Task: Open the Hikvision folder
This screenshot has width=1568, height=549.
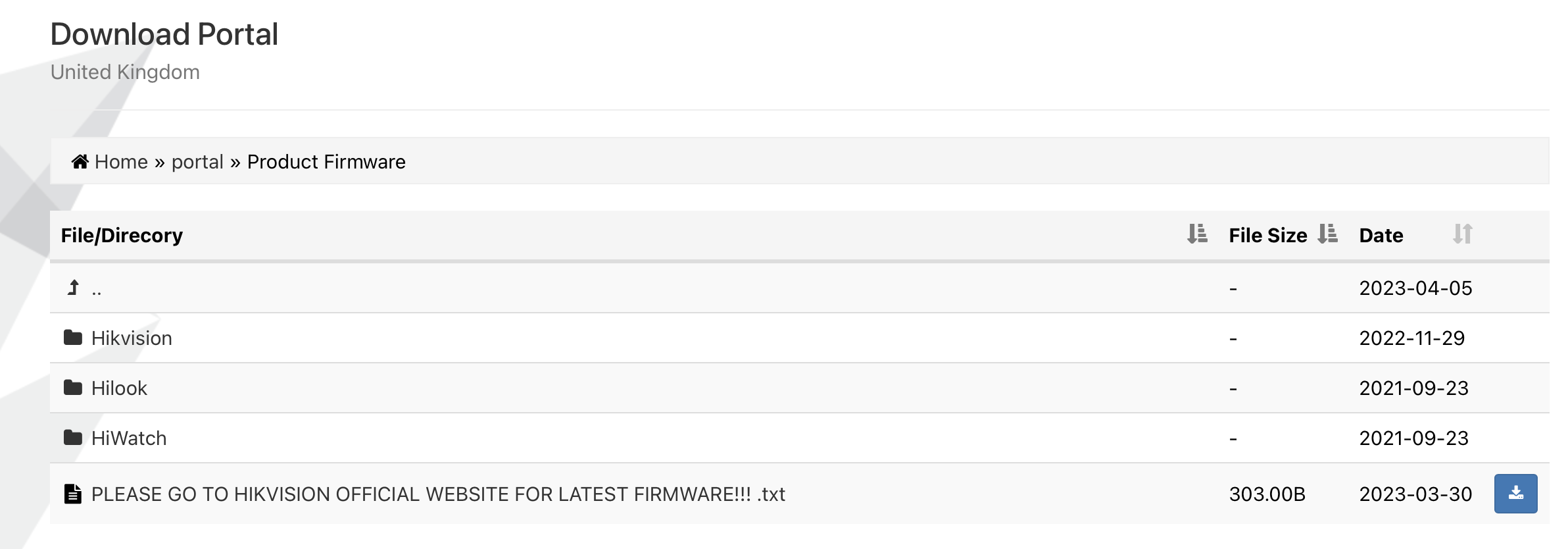Action: 132,338
